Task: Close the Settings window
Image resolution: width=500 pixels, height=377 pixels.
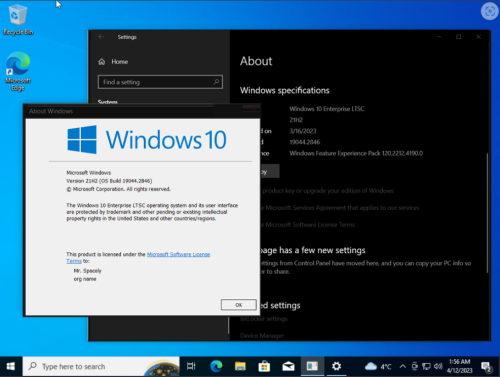Action: pyautogui.click(x=479, y=37)
